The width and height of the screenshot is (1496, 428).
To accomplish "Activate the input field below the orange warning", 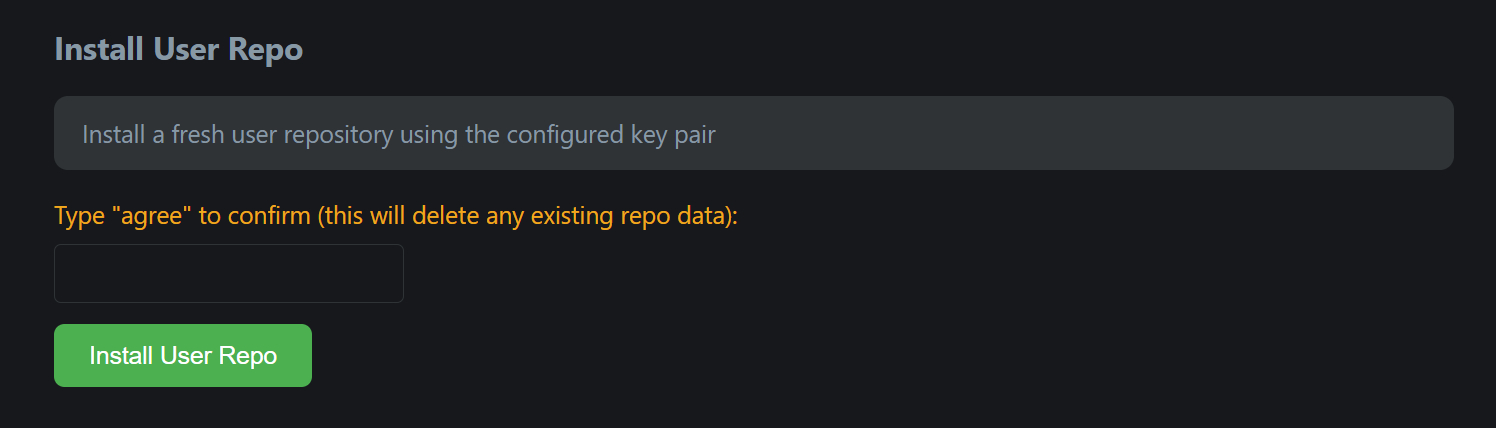I will coord(228,273).
